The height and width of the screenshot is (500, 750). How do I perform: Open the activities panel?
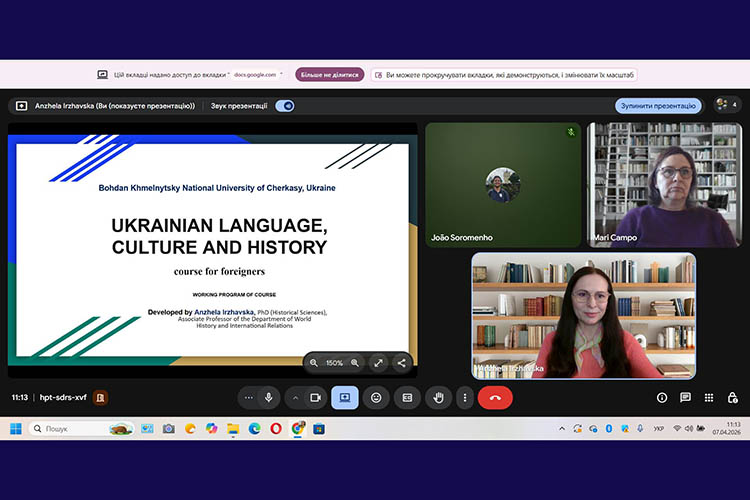[x=709, y=397]
